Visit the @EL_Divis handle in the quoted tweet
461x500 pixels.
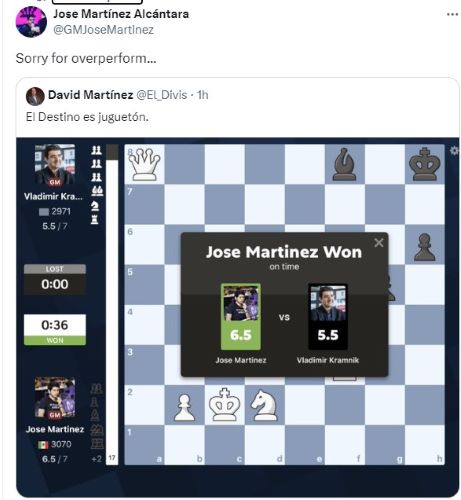click(x=162, y=95)
